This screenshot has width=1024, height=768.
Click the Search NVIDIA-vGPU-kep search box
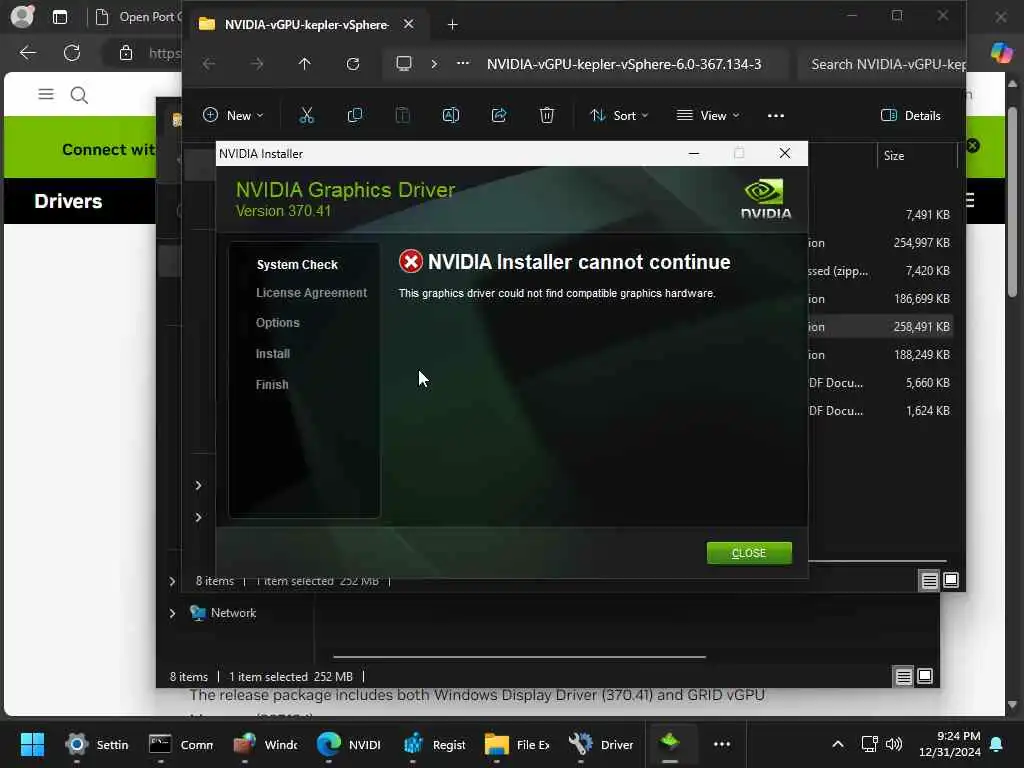coord(881,64)
